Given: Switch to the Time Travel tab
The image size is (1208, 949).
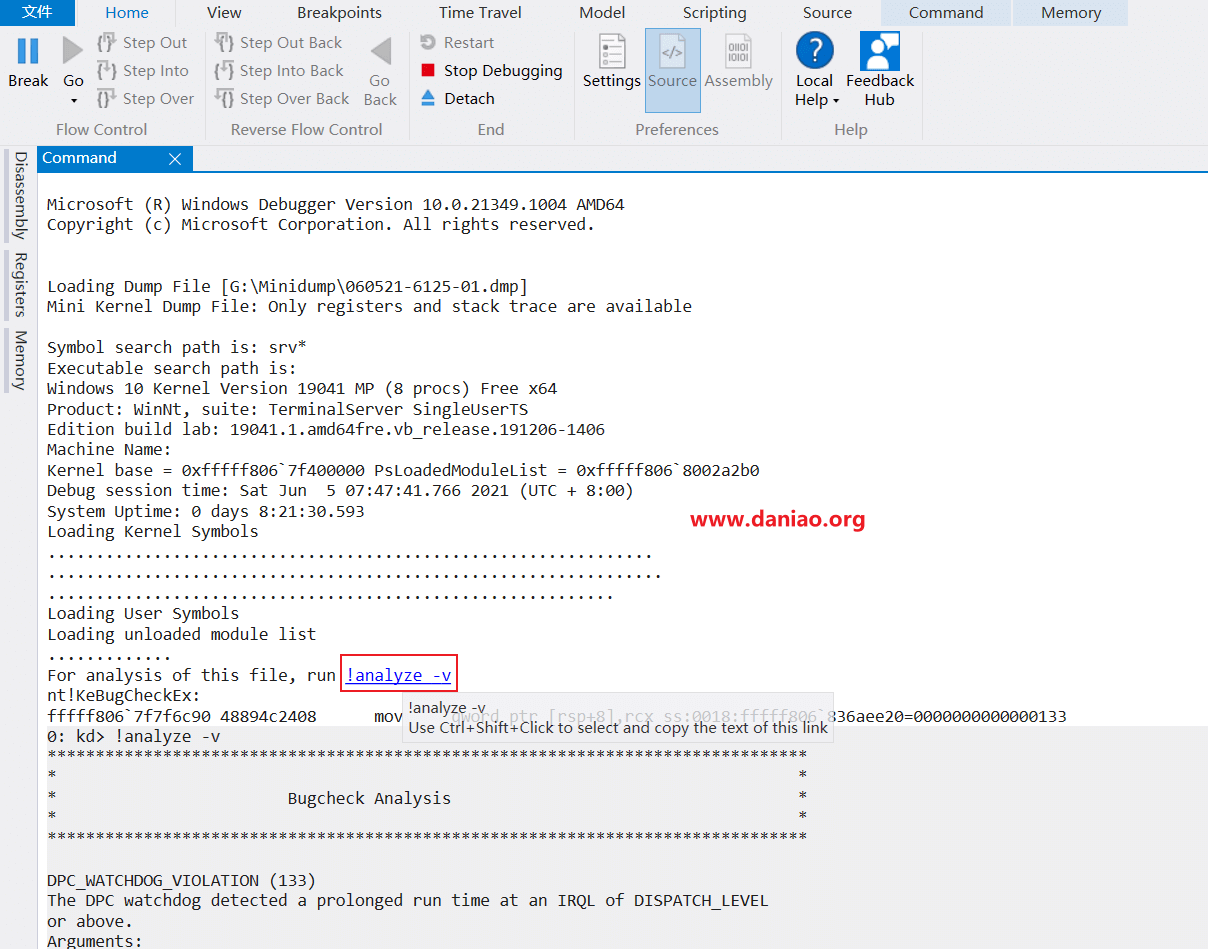Looking at the screenshot, I should pos(480,13).
